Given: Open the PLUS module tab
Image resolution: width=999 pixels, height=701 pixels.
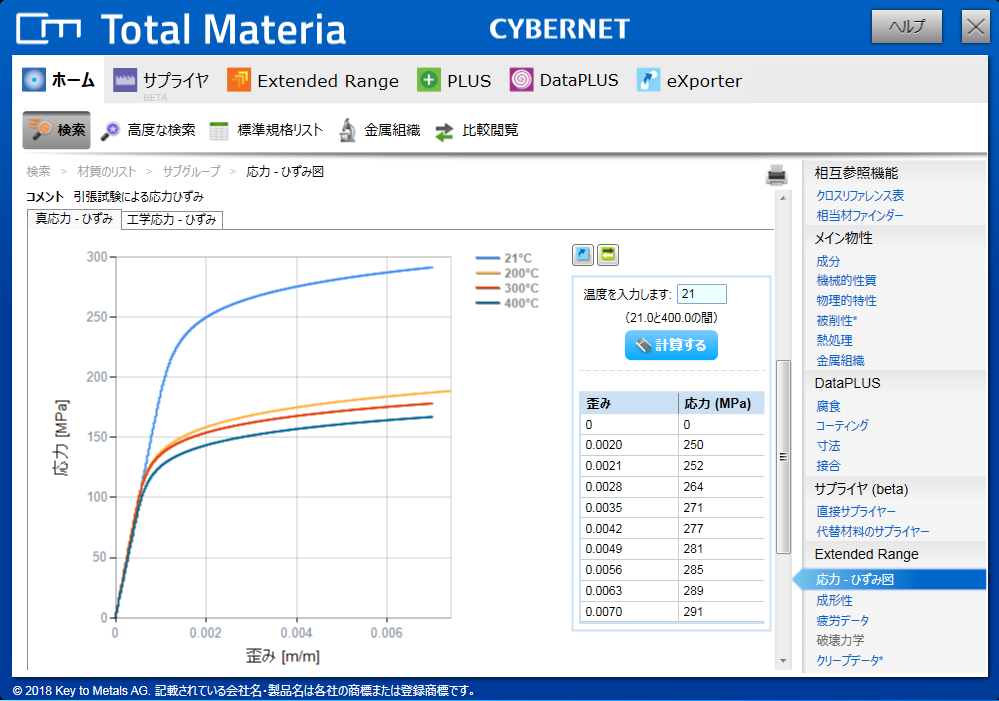Looking at the screenshot, I should (454, 81).
